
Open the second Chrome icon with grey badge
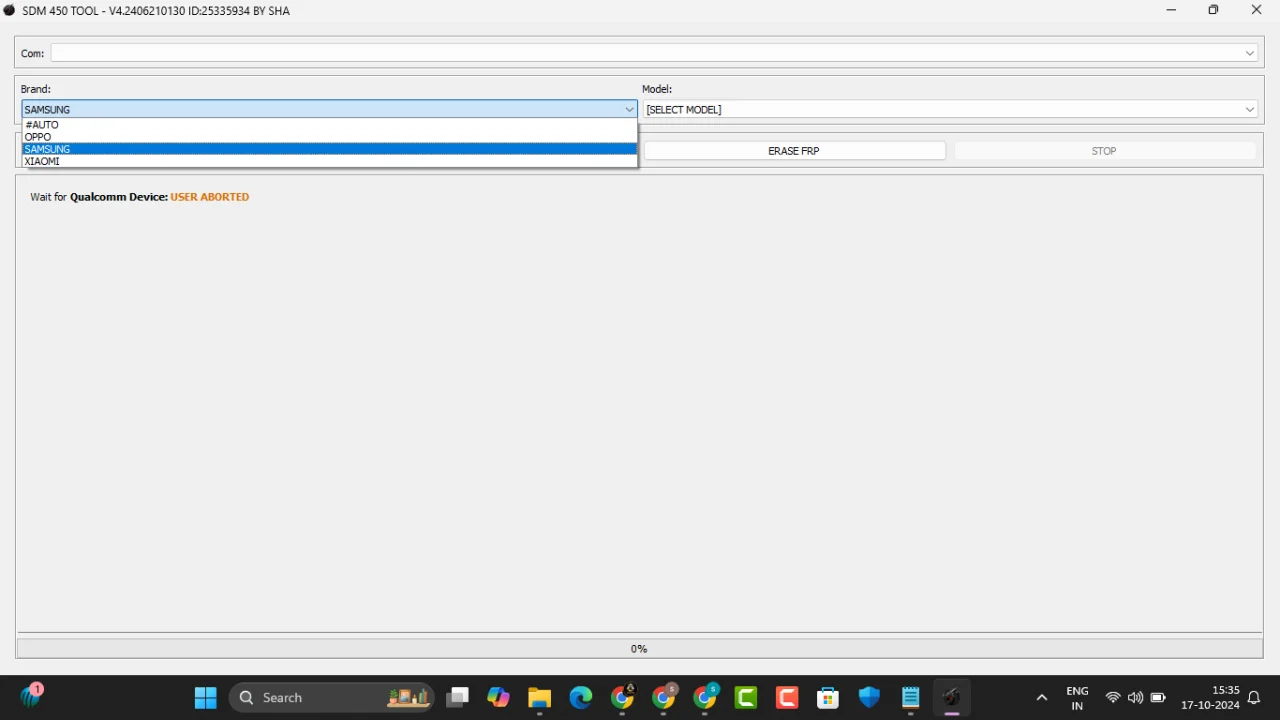664,697
